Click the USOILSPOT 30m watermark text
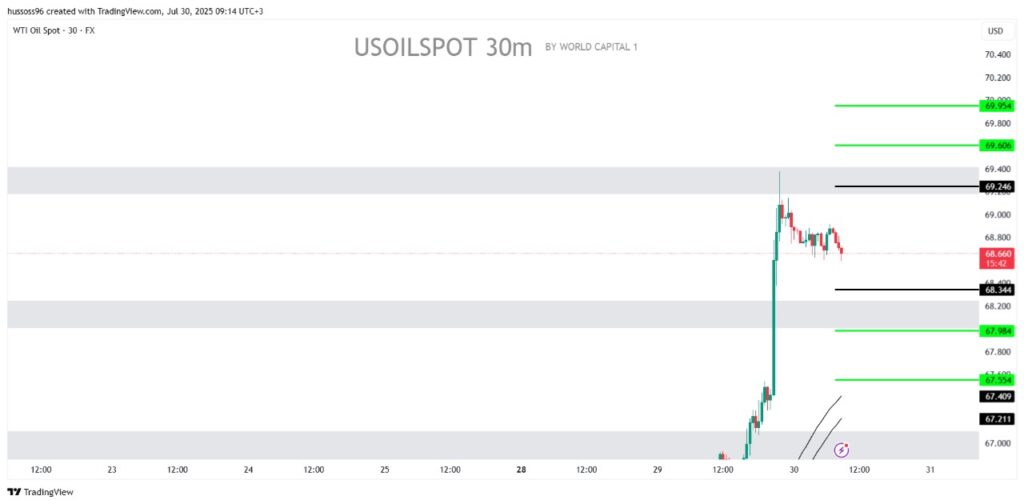1024x504 pixels. [443, 48]
